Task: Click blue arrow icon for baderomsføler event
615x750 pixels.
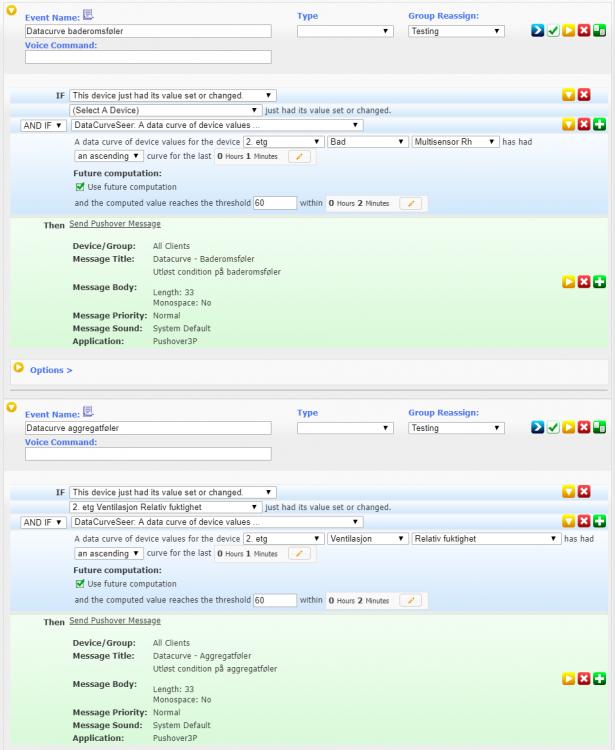Action: (538, 31)
